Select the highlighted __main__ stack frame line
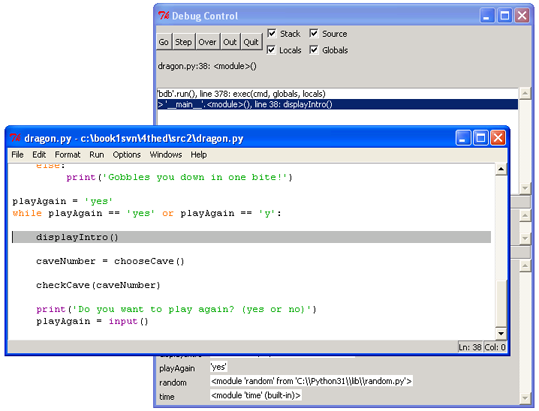Image resolution: width=539 pixels, height=411 pixels. pos(337,104)
